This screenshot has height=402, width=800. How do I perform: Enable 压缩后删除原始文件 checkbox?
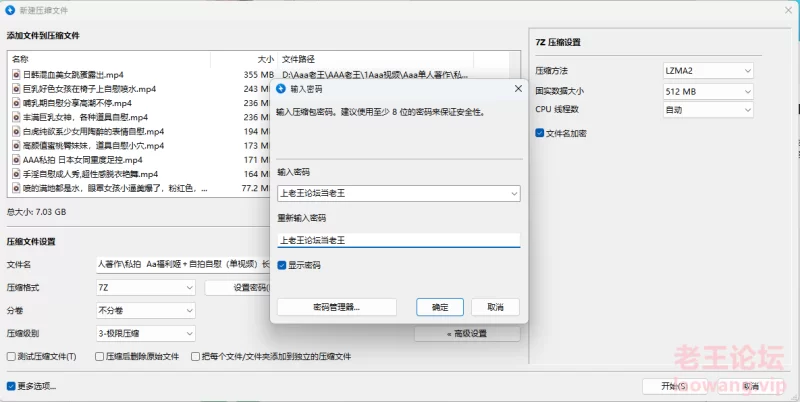coord(99,357)
